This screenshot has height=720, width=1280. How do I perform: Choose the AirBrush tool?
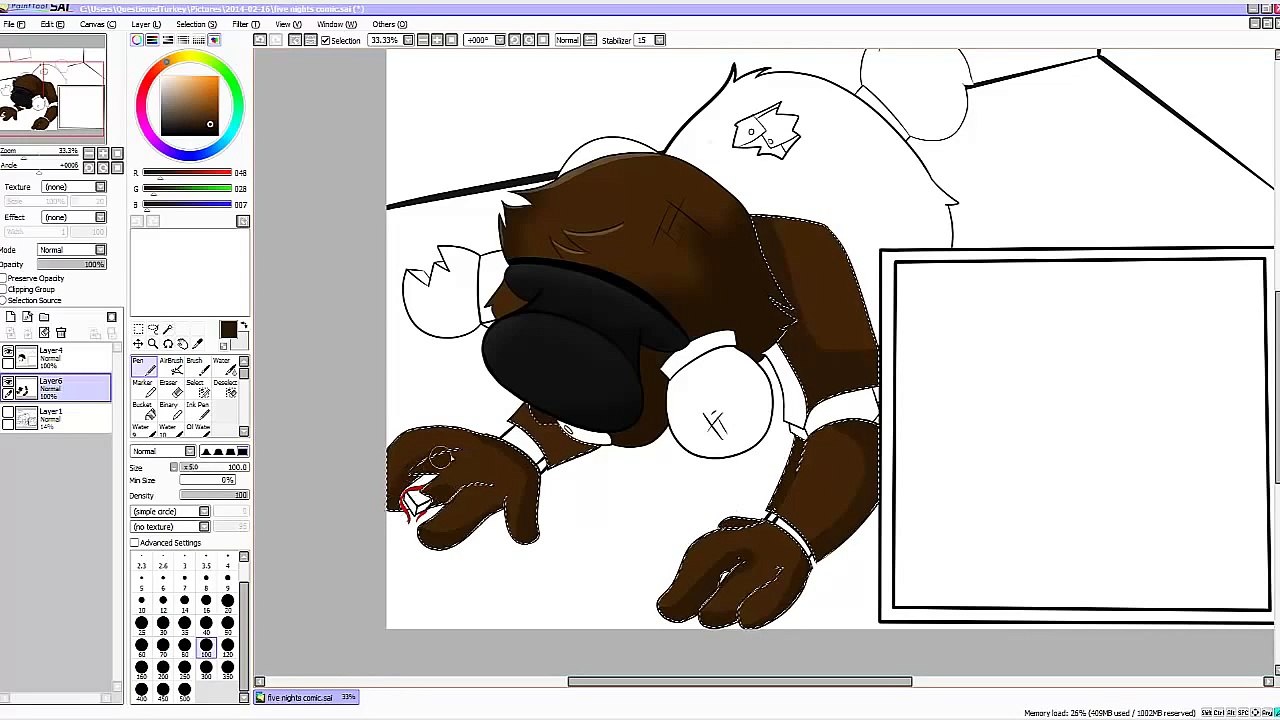tap(170, 367)
